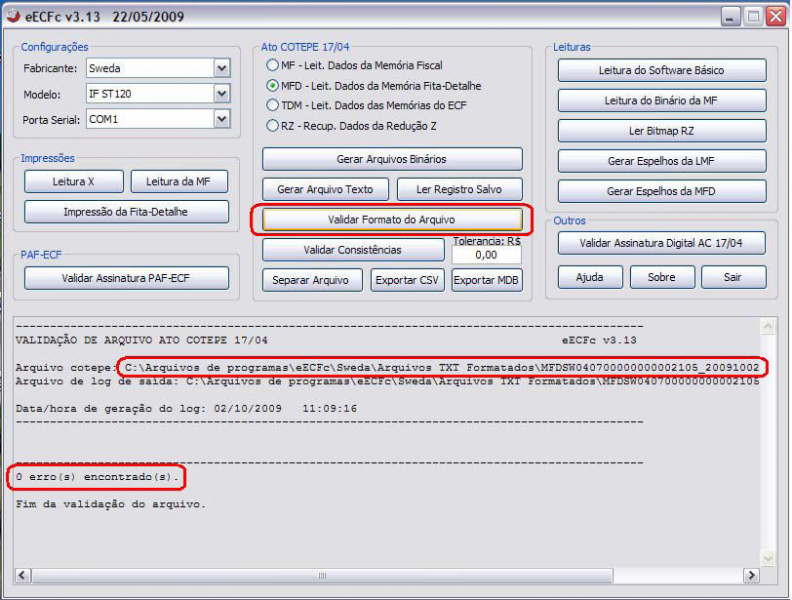Screen dimensions: 792x600
Task: Select TDM - Leit. Dados das Memórias do ECF
Action: [x=273, y=105]
